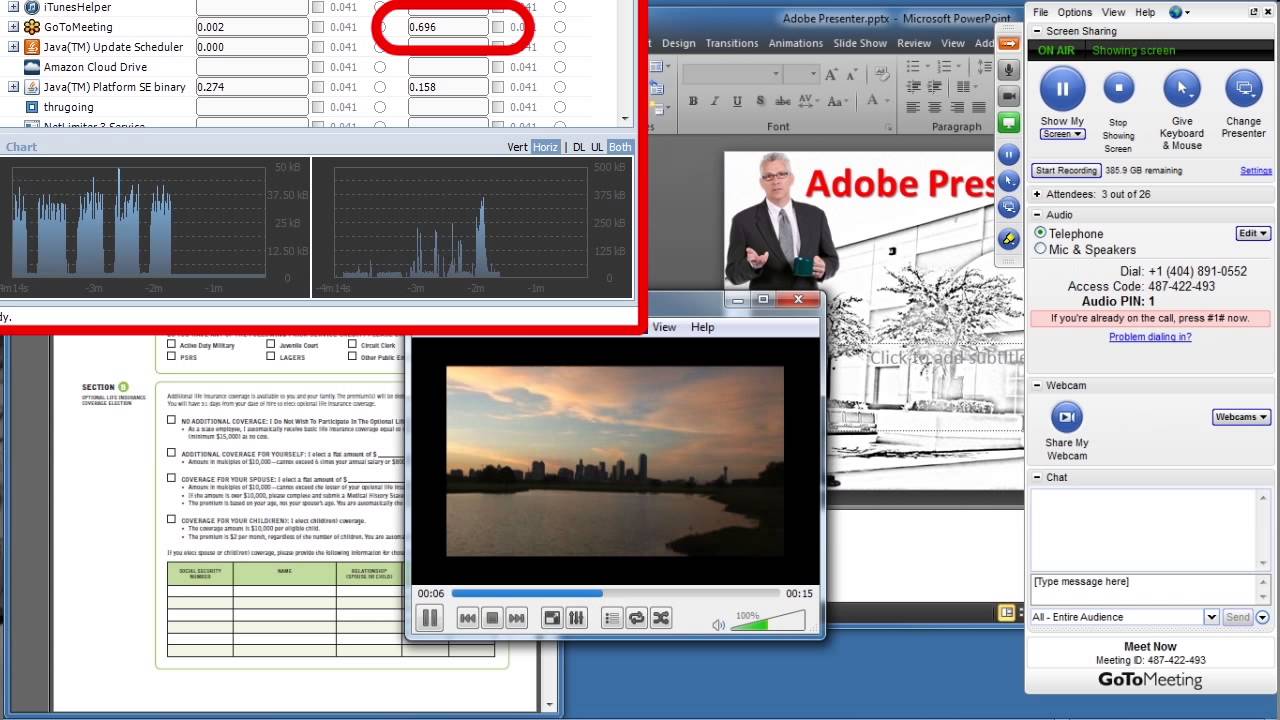Click next track button in media player
This screenshot has width=1280, height=720.
point(516,618)
